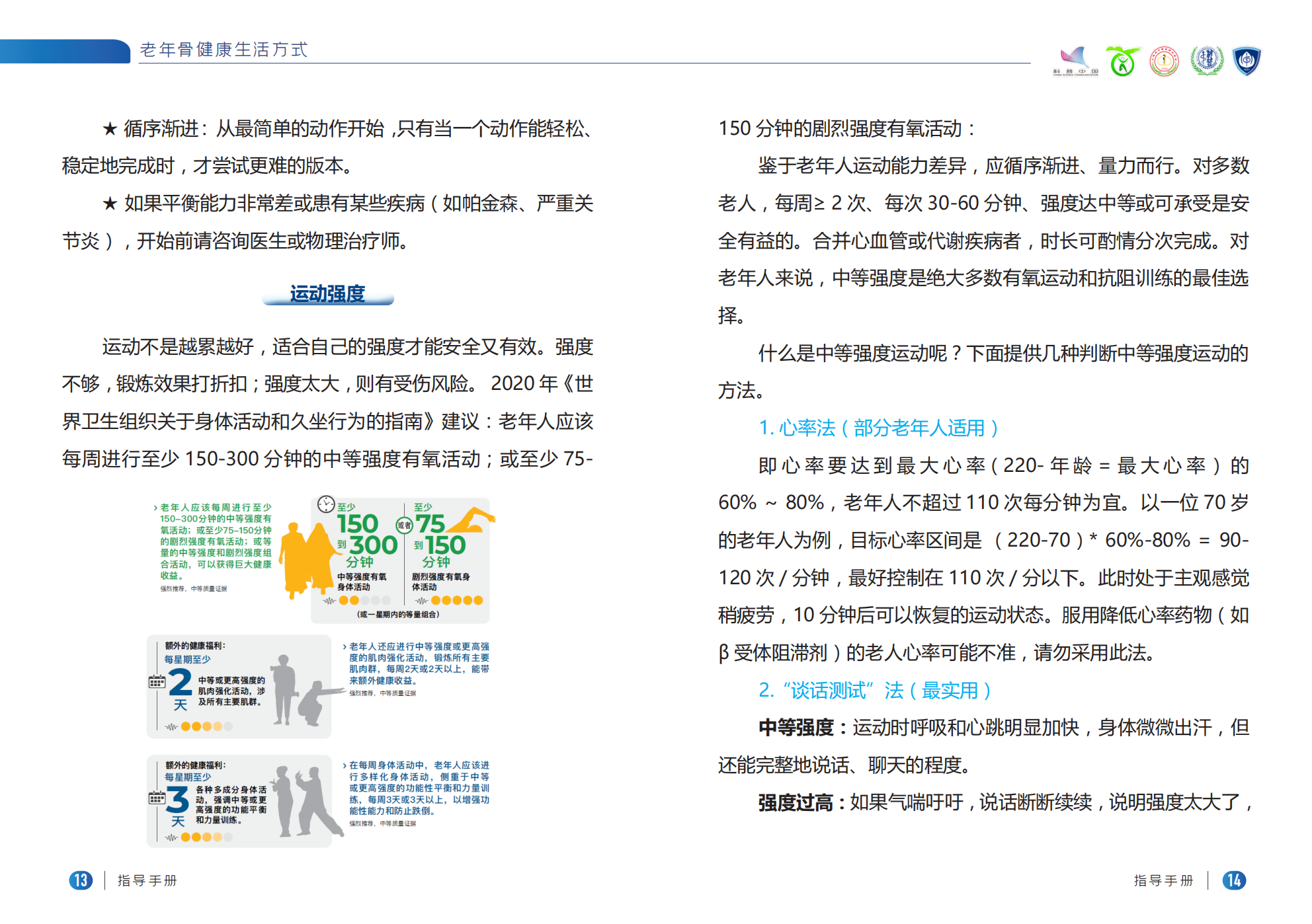
Task: Click the blue heading 2. "谈话测试"法
Action: coord(874,691)
